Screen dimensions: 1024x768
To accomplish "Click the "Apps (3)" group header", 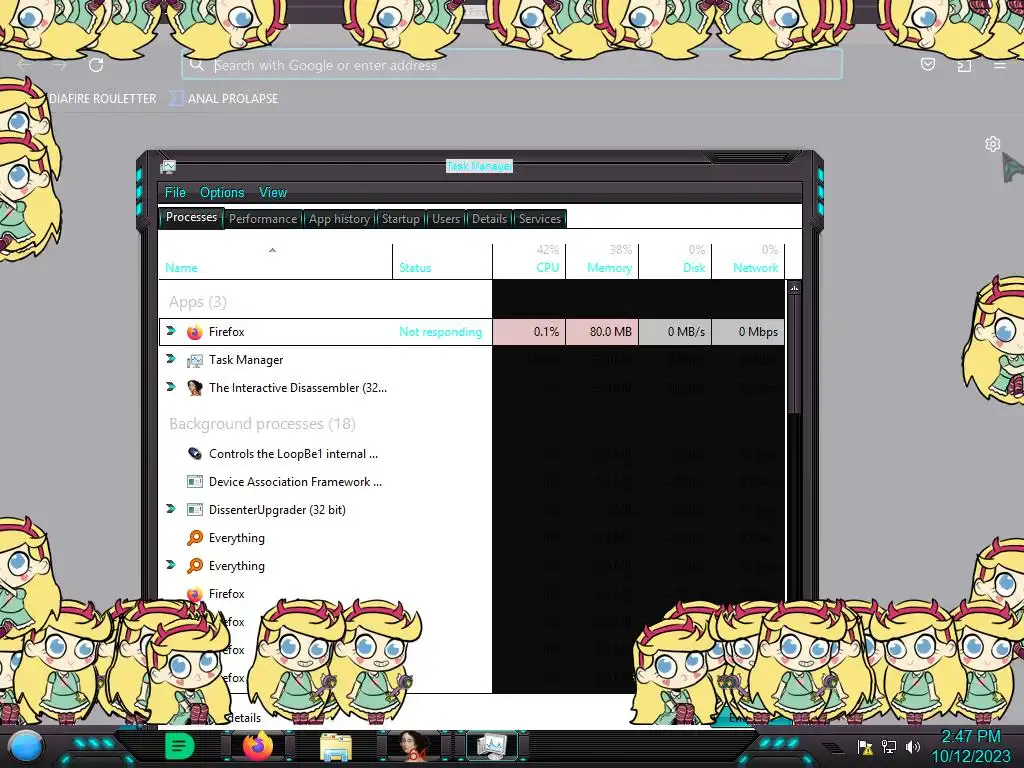I will [x=198, y=302].
